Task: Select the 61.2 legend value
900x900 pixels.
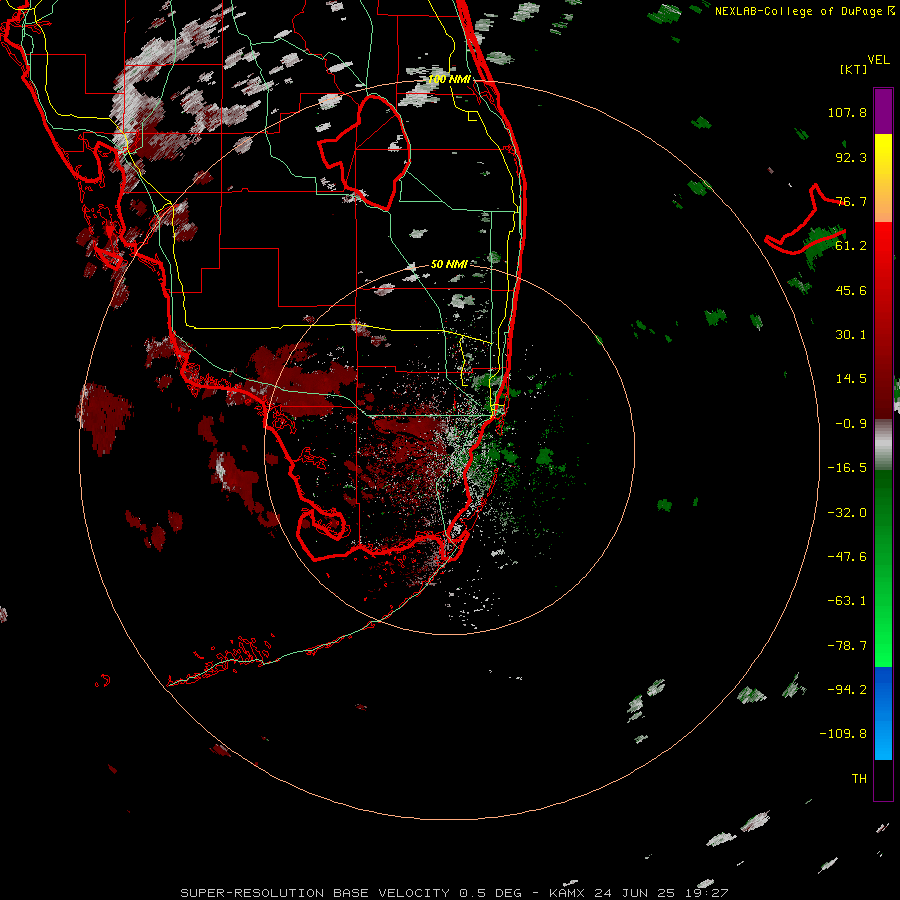Action: (x=851, y=246)
